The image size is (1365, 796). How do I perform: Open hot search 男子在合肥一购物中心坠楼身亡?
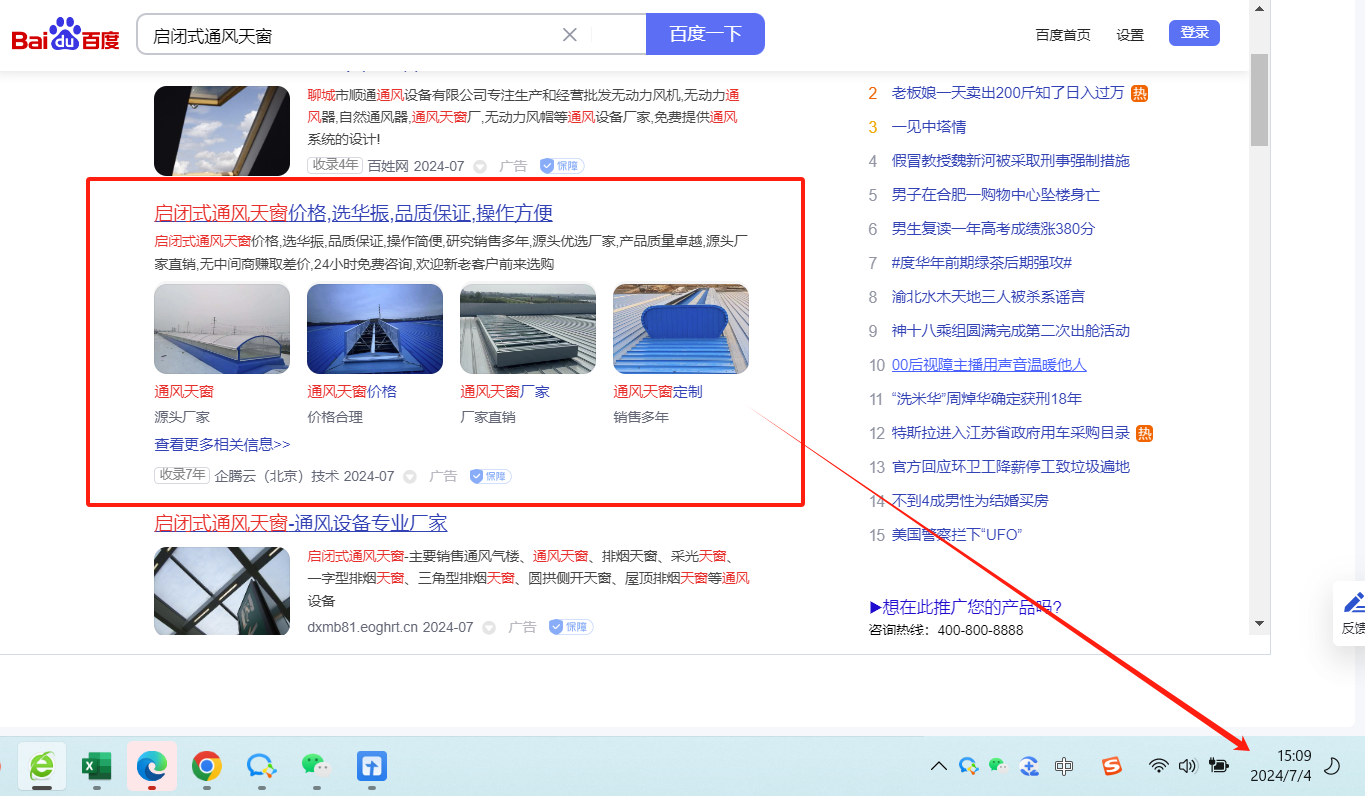[x=996, y=195]
